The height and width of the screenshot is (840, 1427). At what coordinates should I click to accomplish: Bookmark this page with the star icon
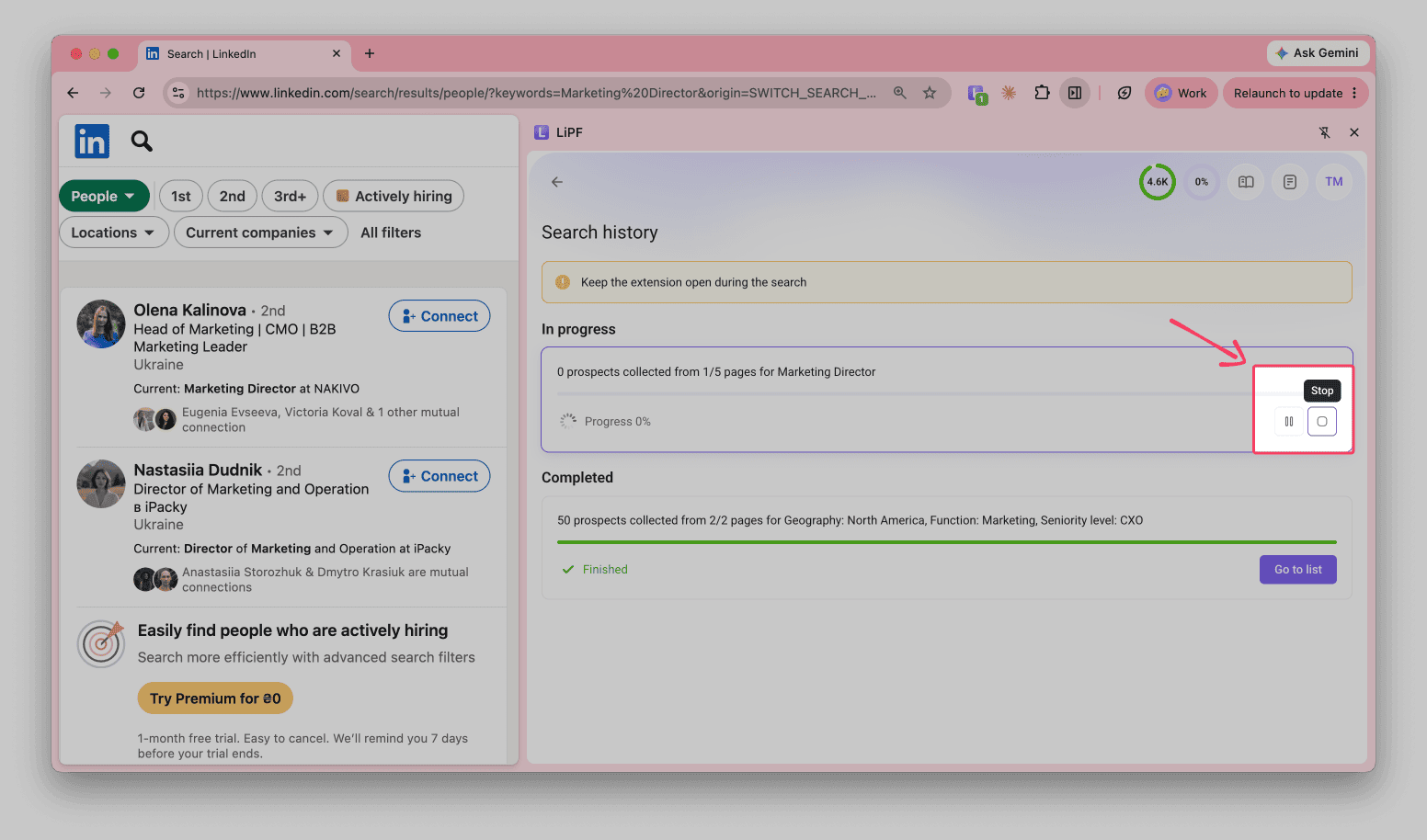[930, 93]
